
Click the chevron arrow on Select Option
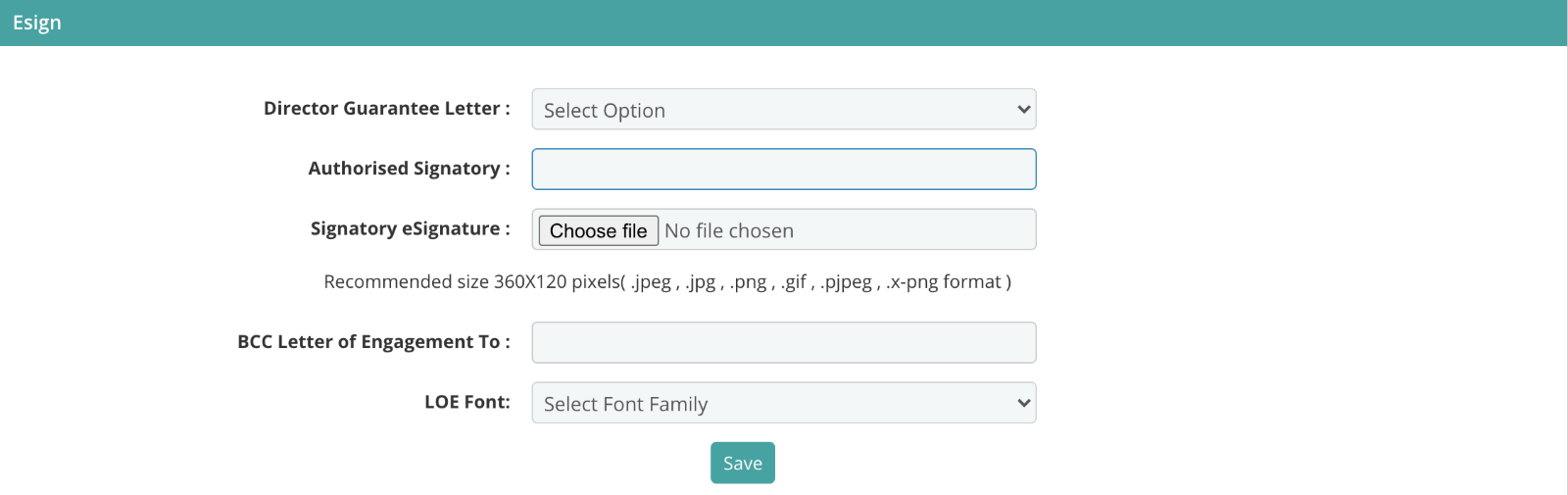[1023, 110]
